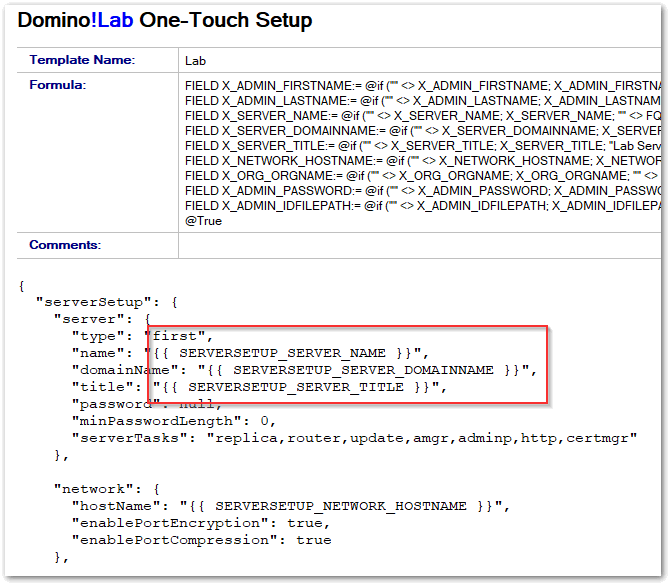
Task: Click the "type": "first" JSON line
Action: pos(142,336)
